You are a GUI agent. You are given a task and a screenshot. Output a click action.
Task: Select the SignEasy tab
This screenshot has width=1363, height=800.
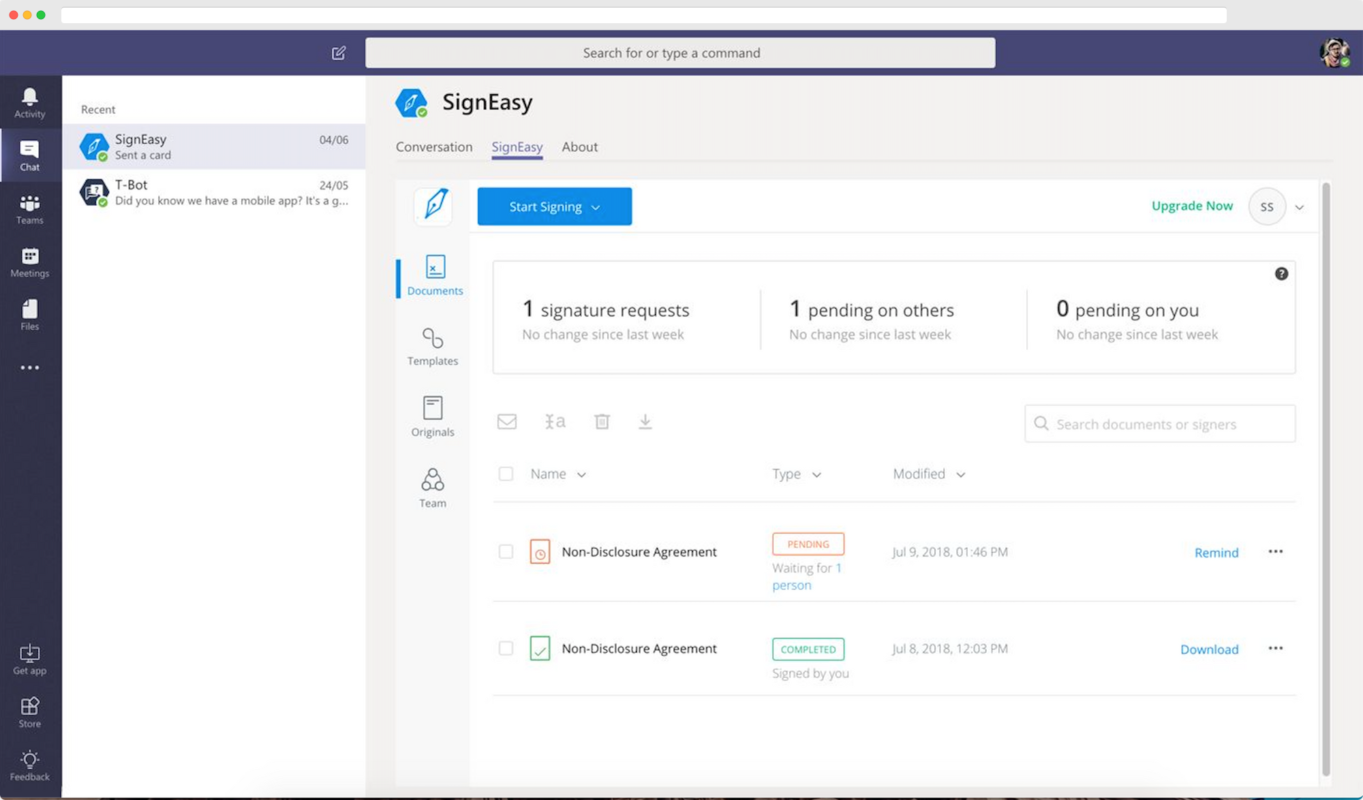click(x=517, y=147)
